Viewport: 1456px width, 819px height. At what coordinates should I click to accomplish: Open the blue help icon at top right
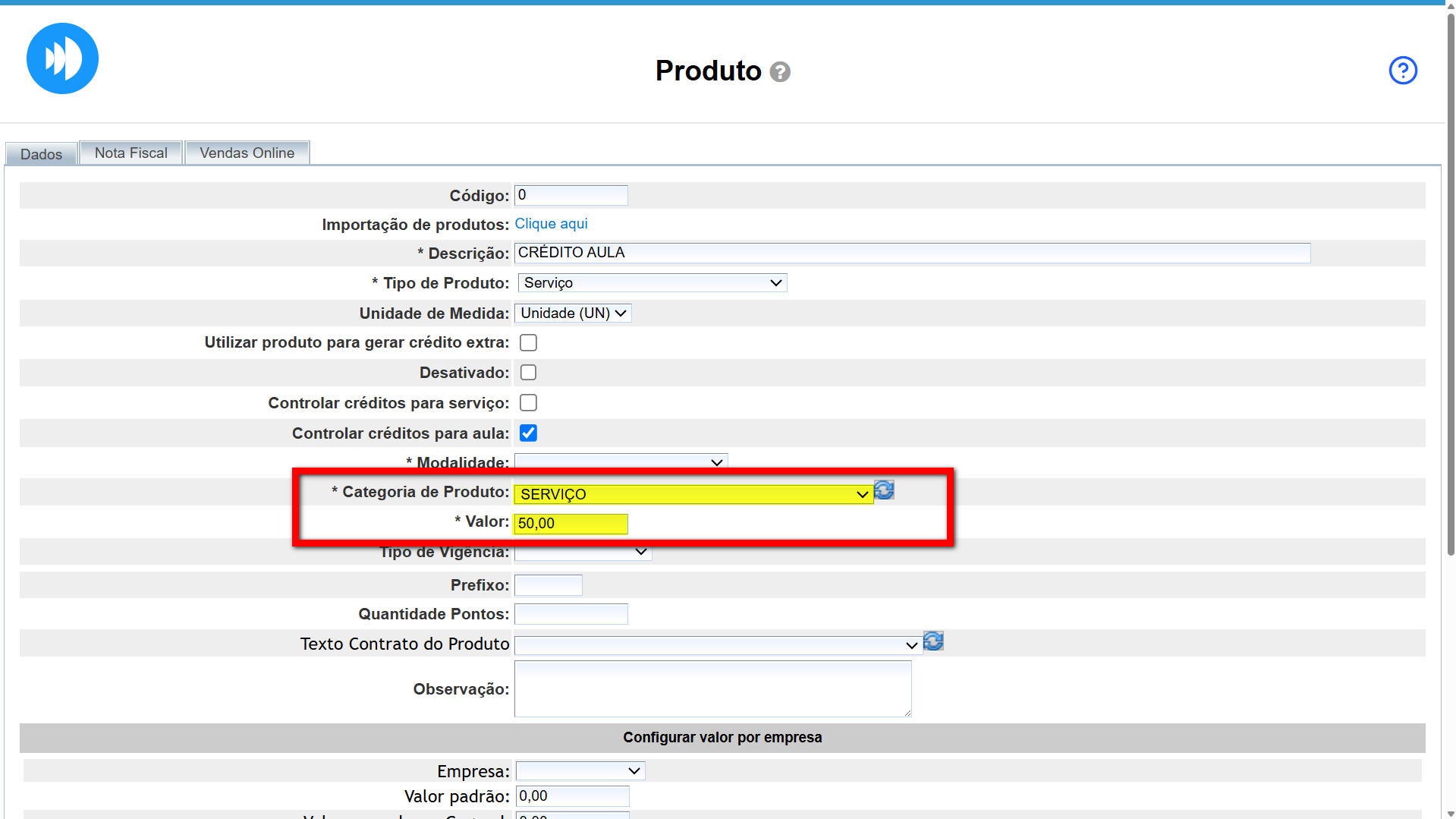click(x=1402, y=71)
